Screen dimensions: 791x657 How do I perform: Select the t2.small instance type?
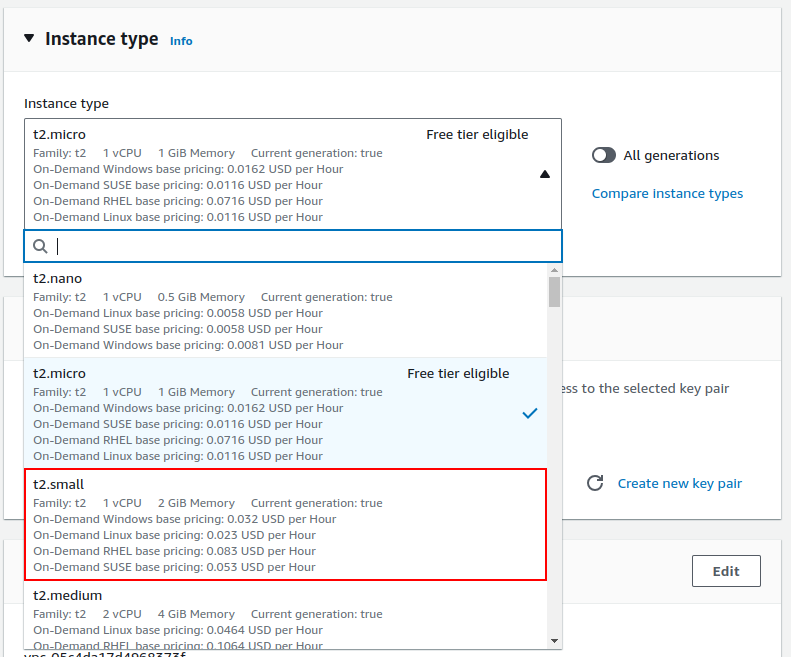tap(285, 525)
